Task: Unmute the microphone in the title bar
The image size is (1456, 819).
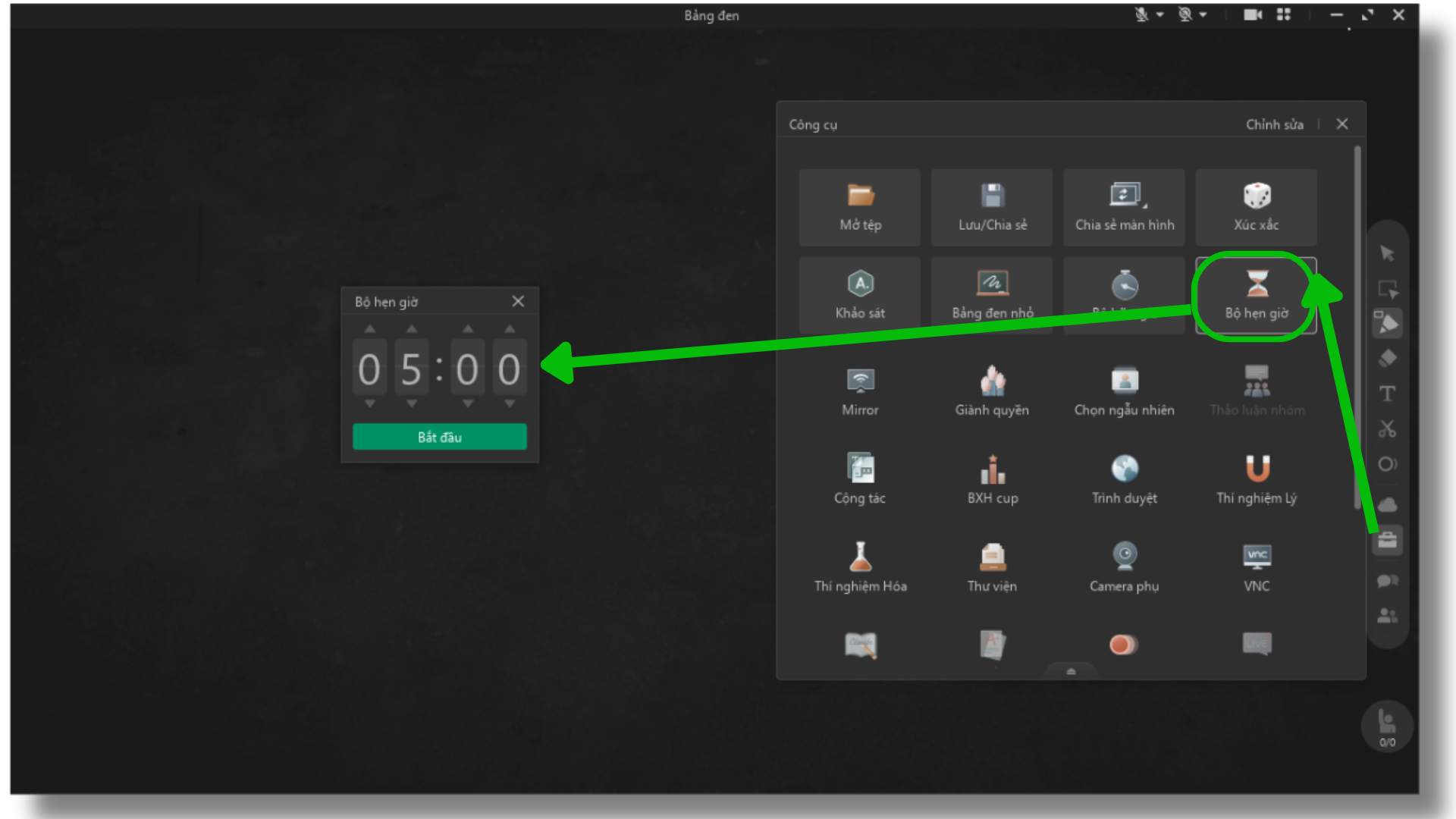Action: [x=1141, y=14]
